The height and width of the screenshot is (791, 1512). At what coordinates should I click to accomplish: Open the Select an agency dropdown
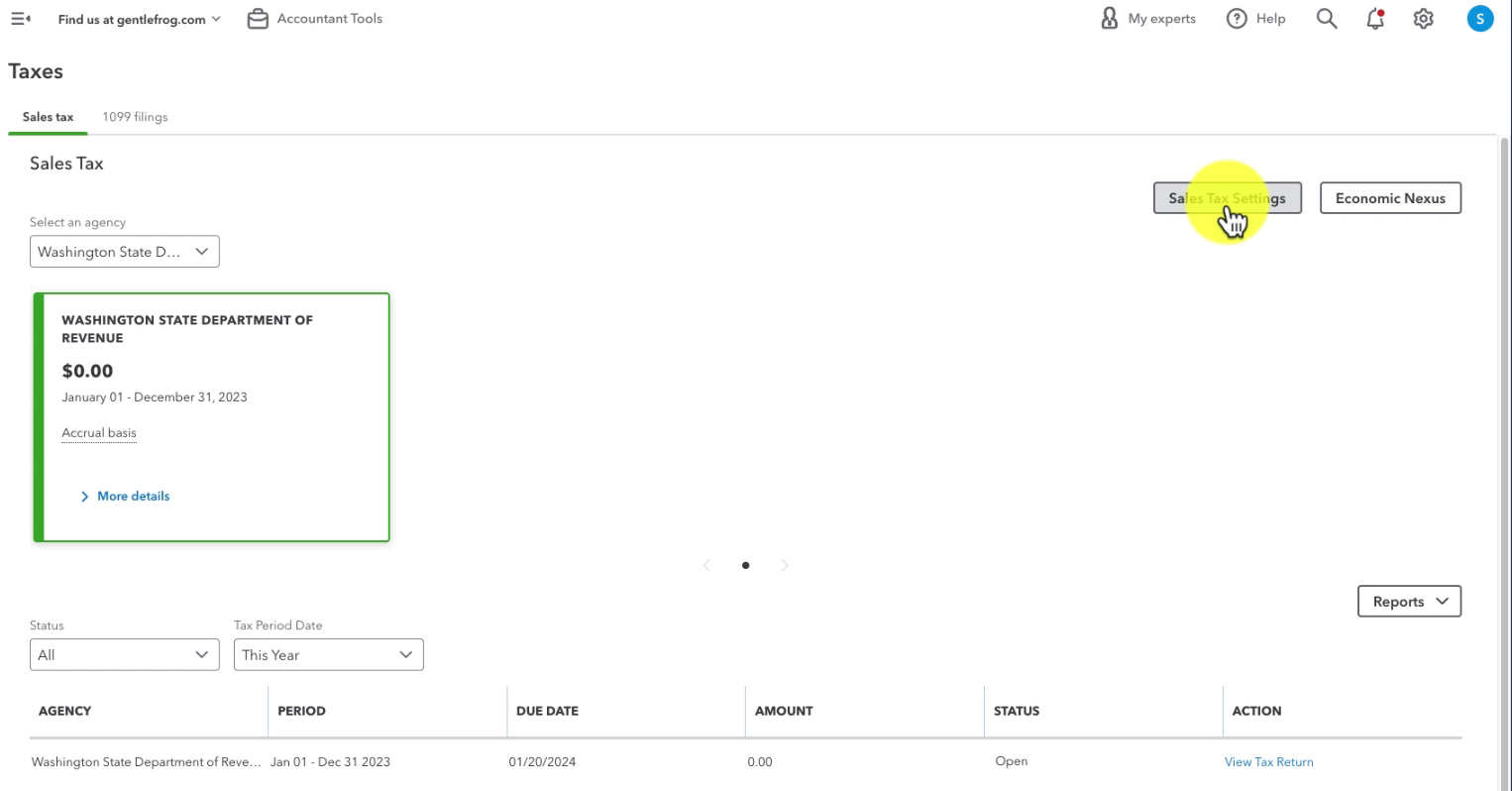click(125, 252)
